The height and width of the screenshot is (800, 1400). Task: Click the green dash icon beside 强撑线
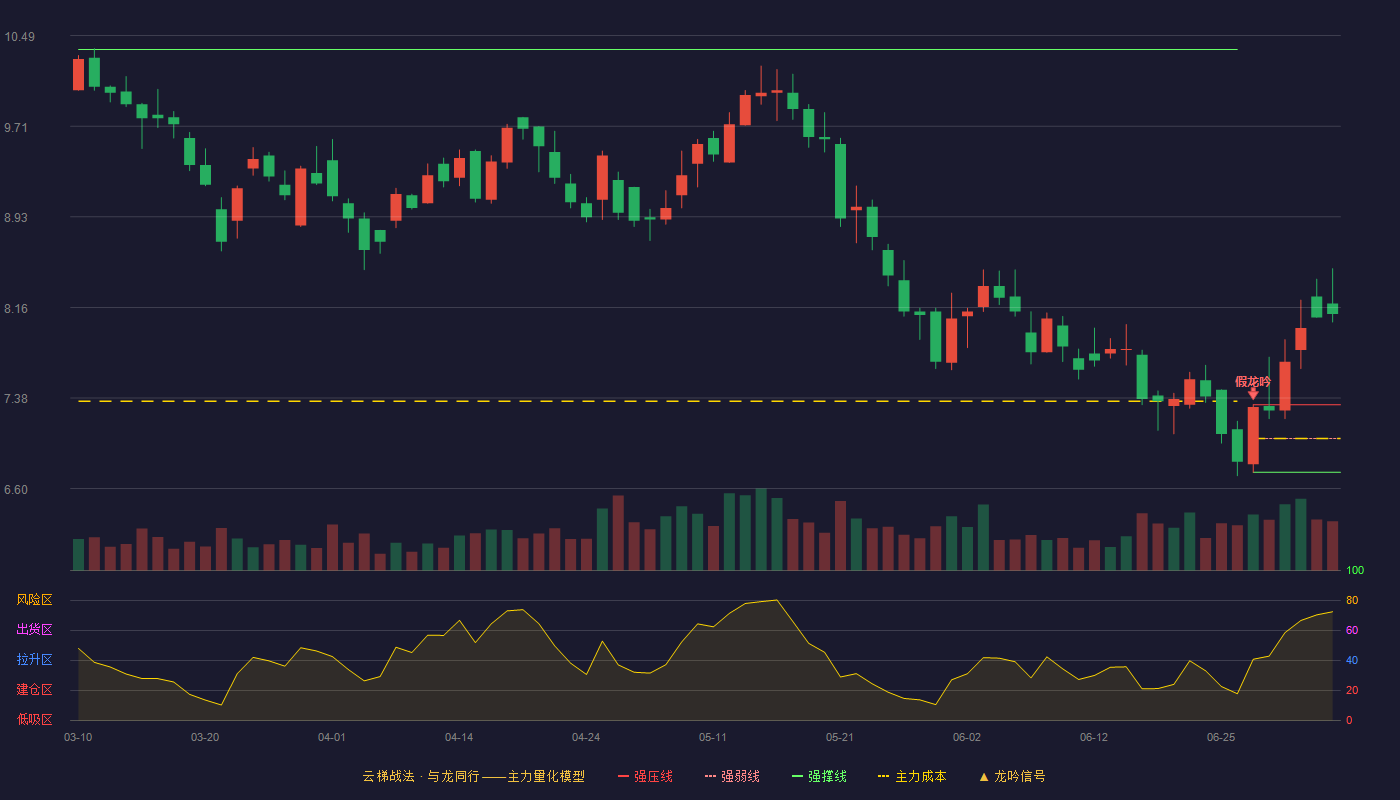tap(798, 776)
